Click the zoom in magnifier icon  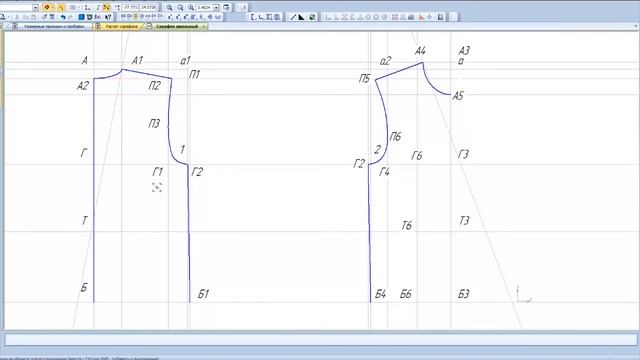[x=169, y=7]
